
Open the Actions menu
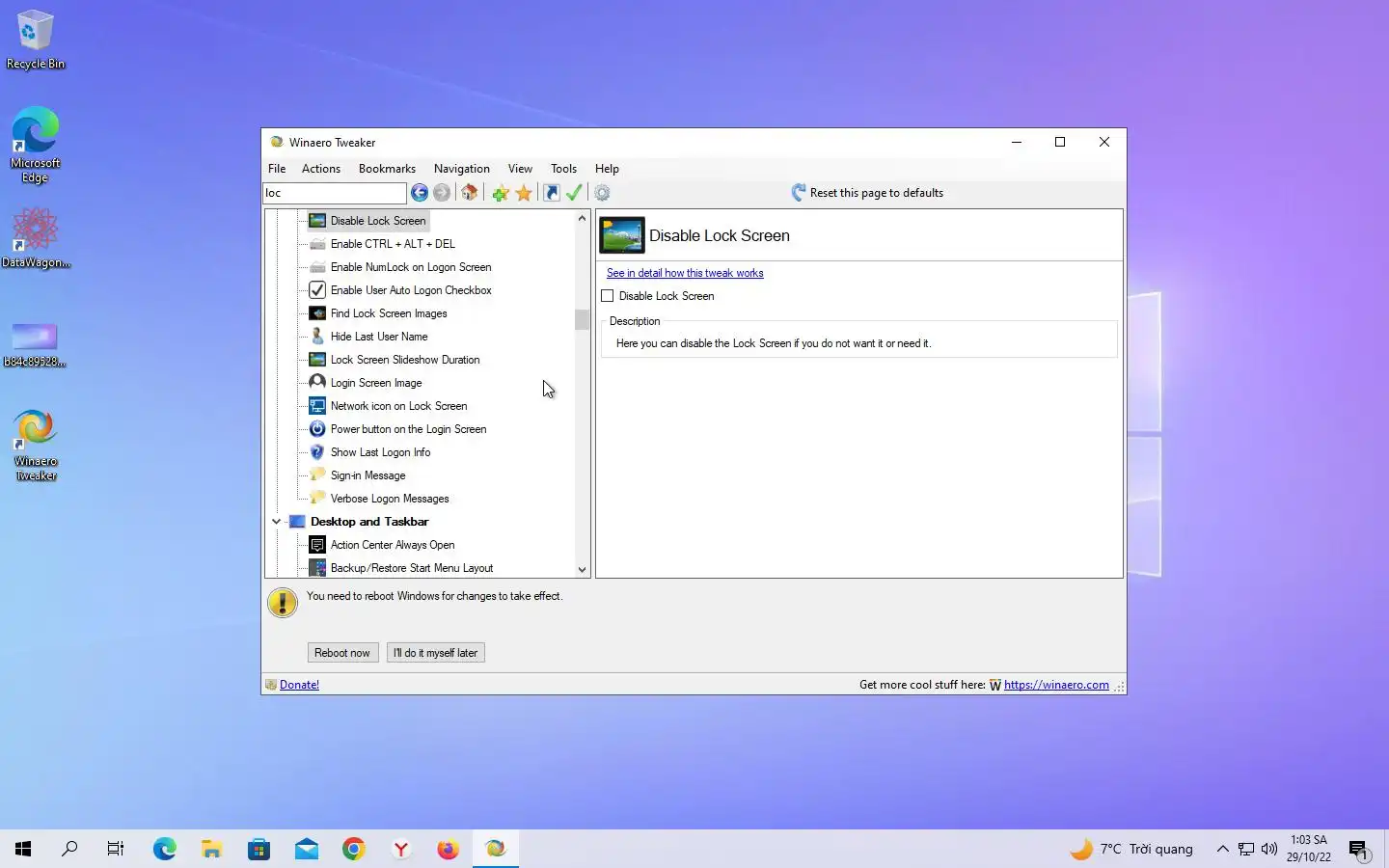tap(321, 169)
